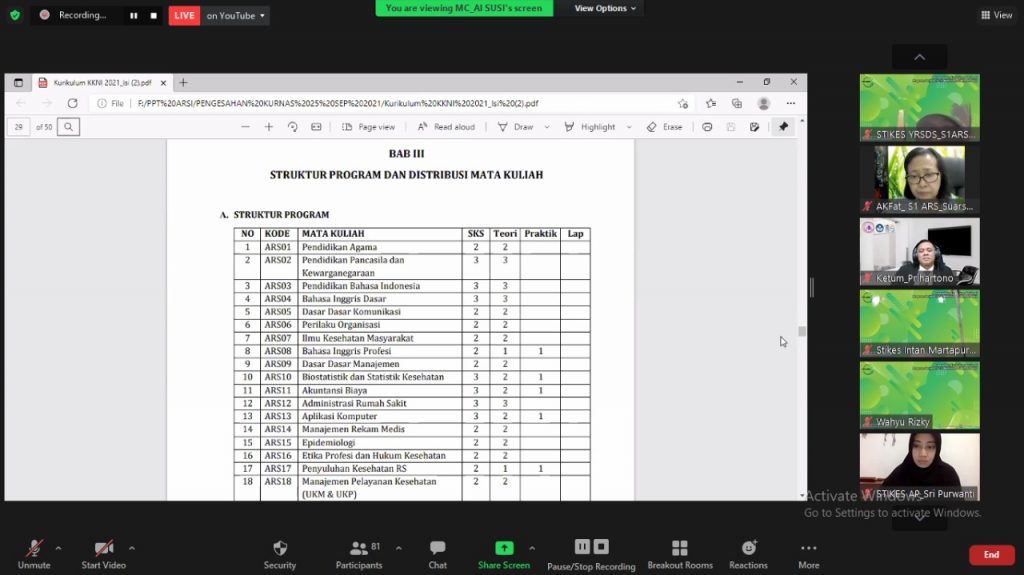The height and width of the screenshot is (575, 1024).
Task: Add page to favorites star icon
Action: [683, 103]
